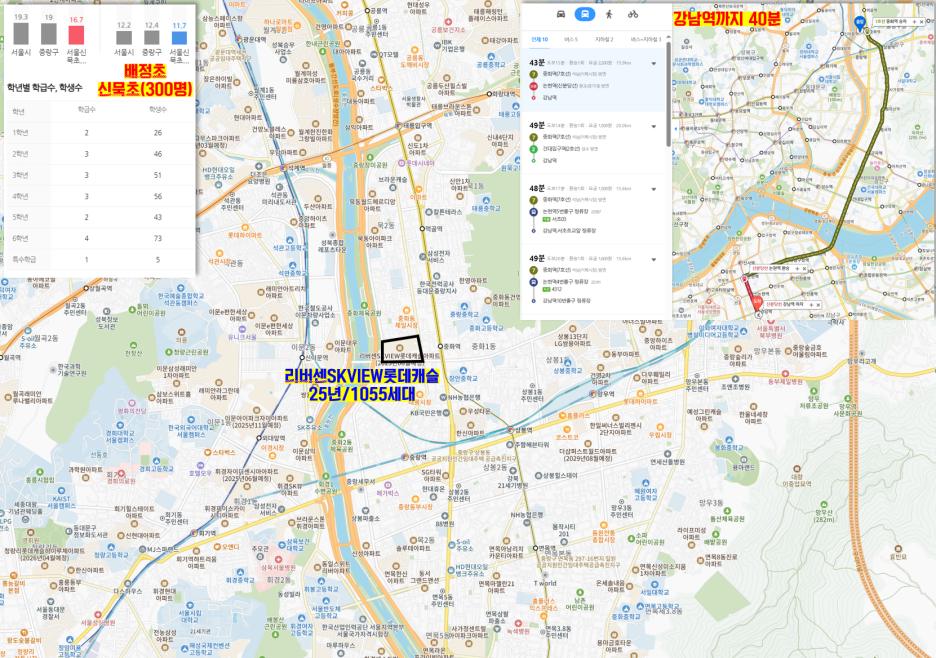936x658 pixels.
Task: Click 석계역 station marker on map
Action: 285,168
